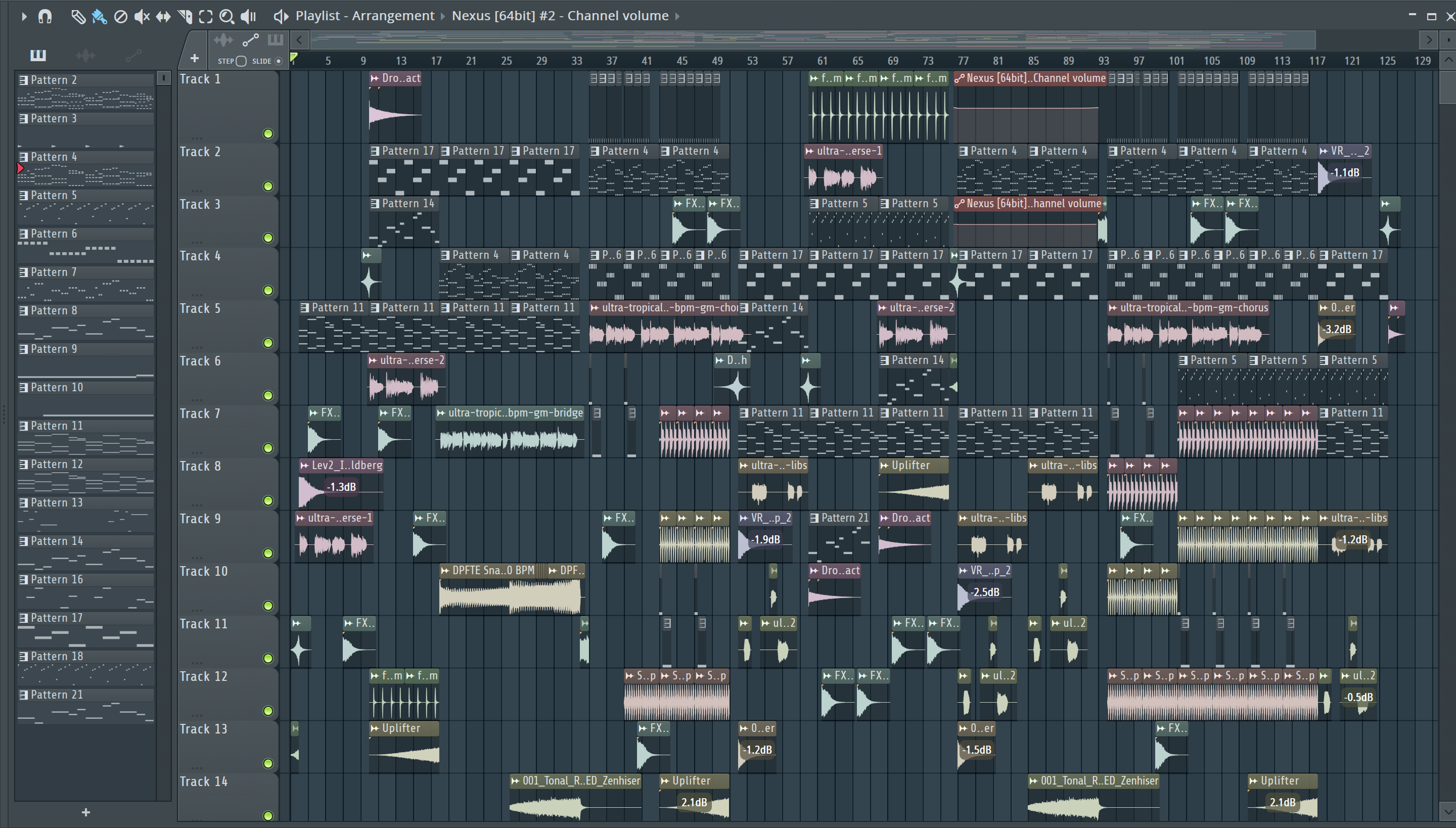Mute Track 1 green LED

pos(268,133)
